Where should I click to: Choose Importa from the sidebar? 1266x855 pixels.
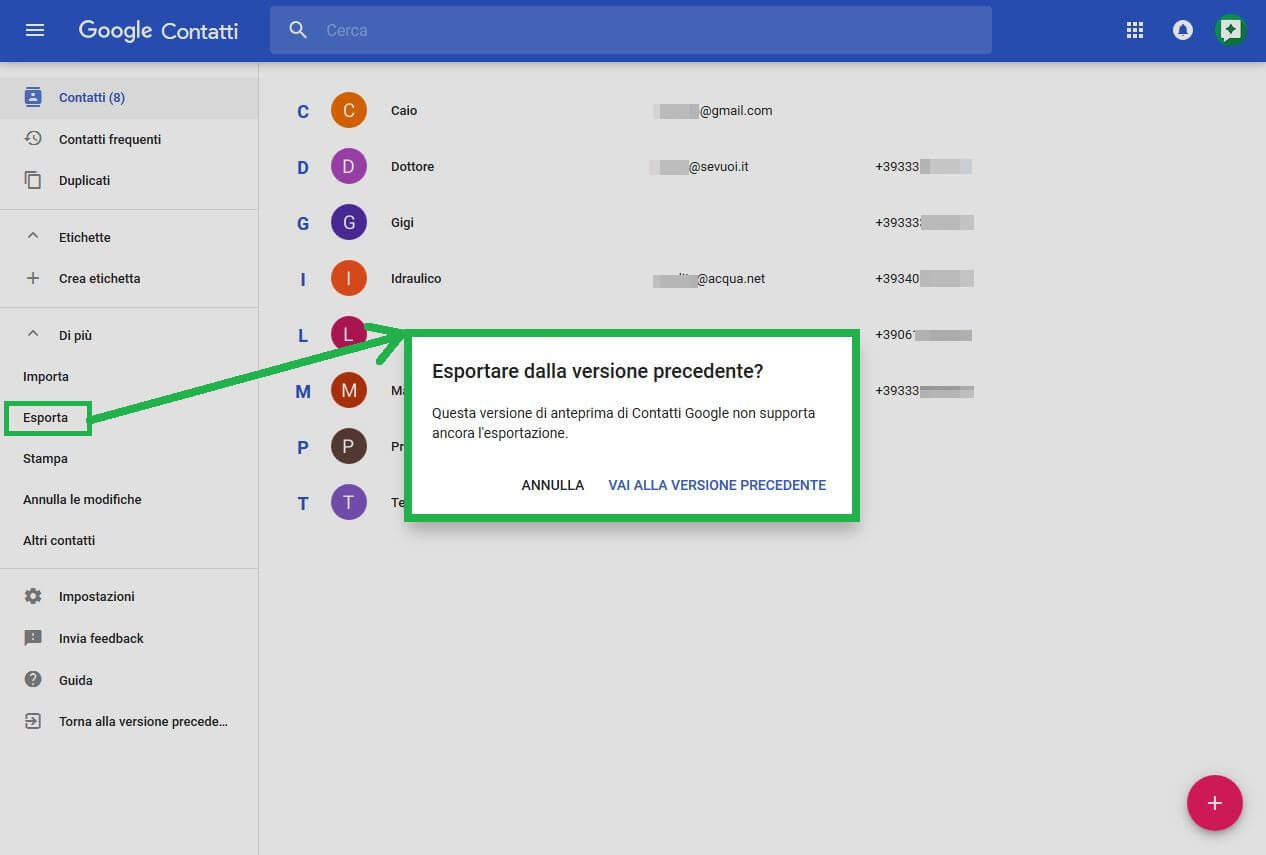(46, 376)
